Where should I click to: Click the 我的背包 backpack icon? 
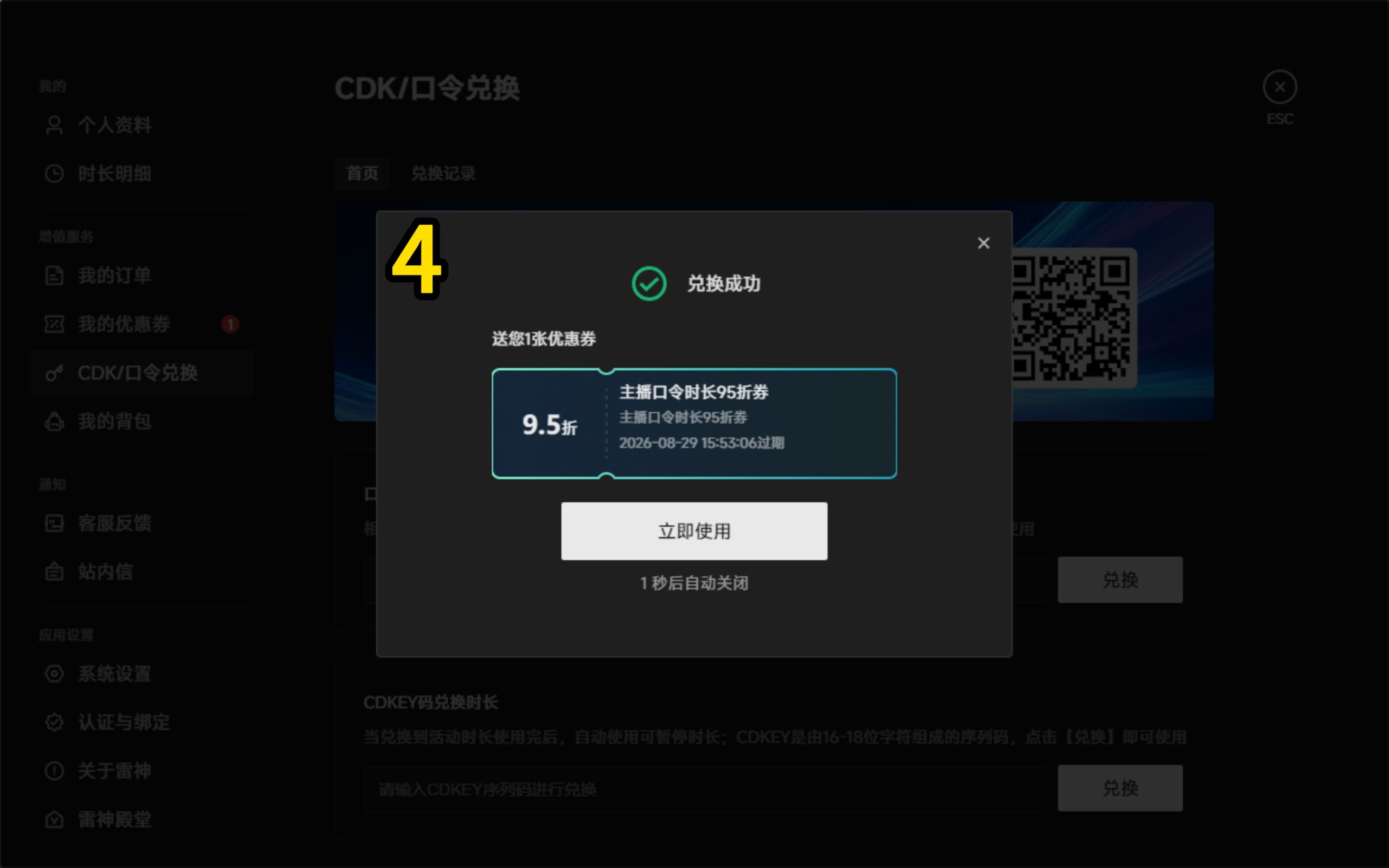pyautogui.click(x=54, y=422)
